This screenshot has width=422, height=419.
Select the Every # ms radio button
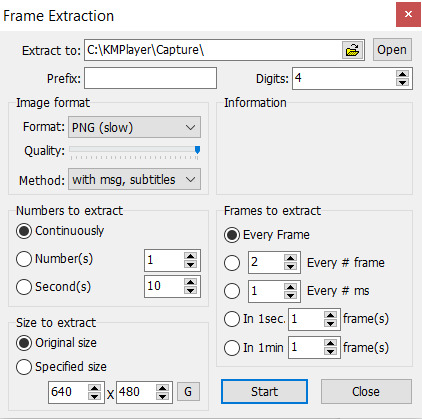pos(232,291)
